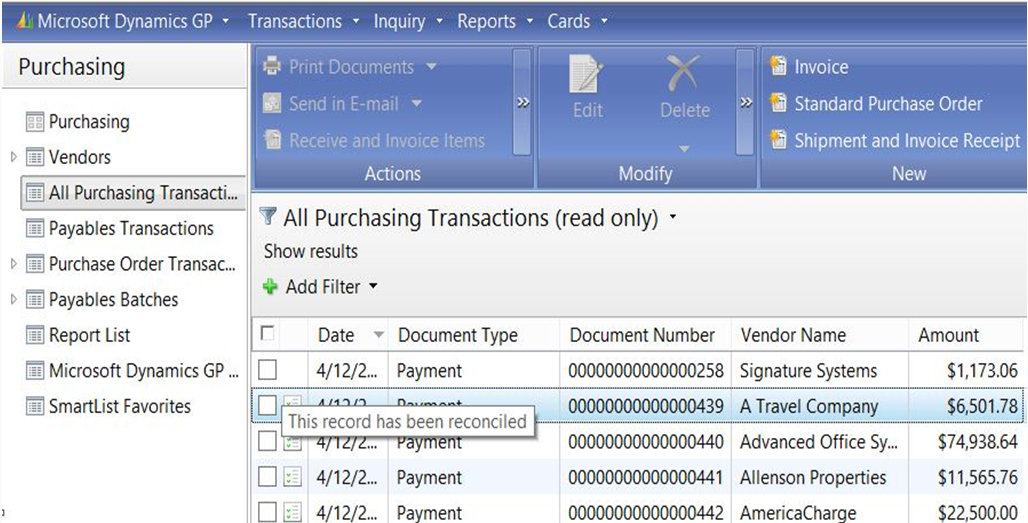Click the Shipment and Invoice Receipt icon
1028x523 pixels.
pos(778,140)
